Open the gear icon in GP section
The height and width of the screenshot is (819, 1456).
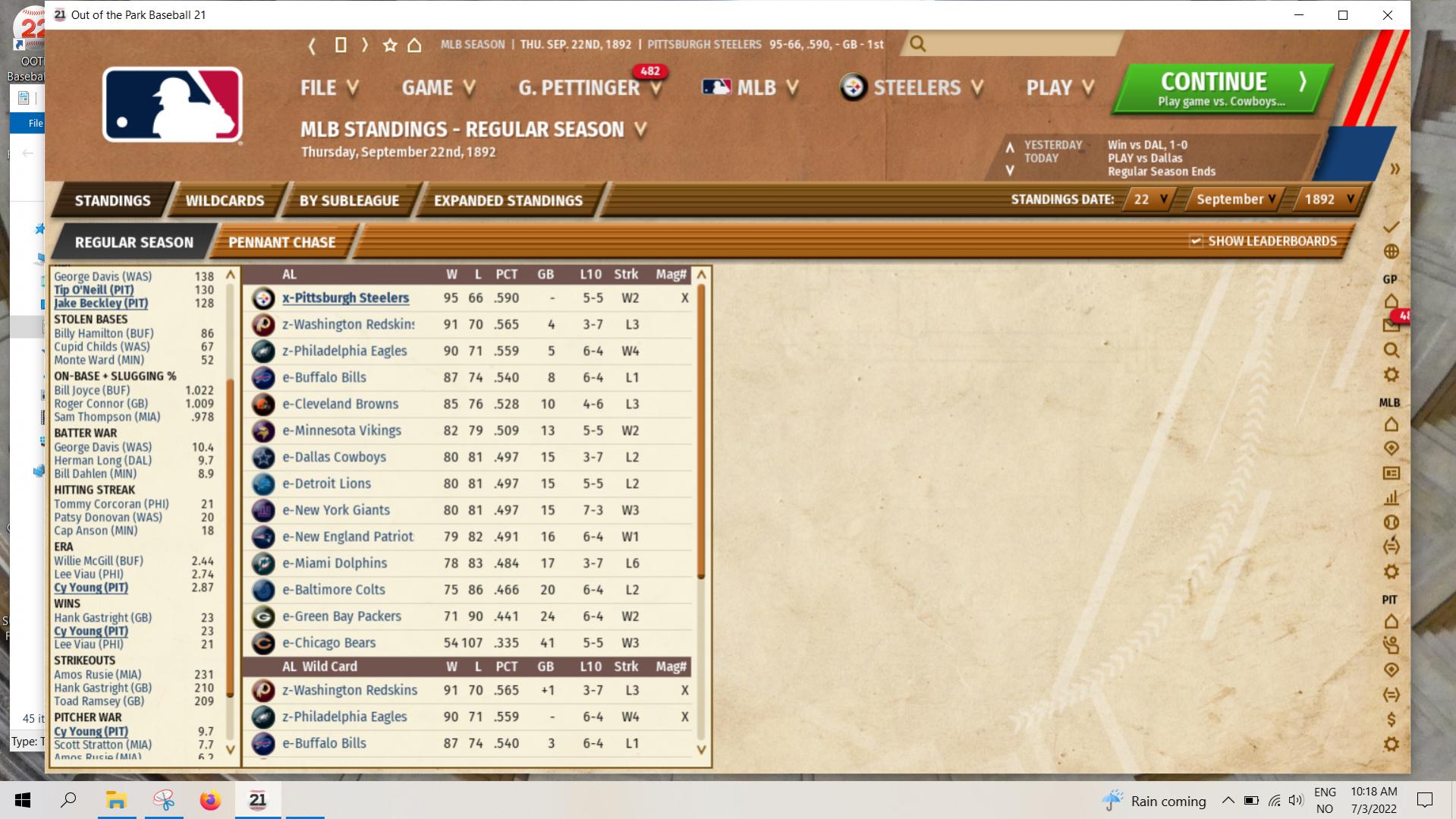tap(1391, 374)
